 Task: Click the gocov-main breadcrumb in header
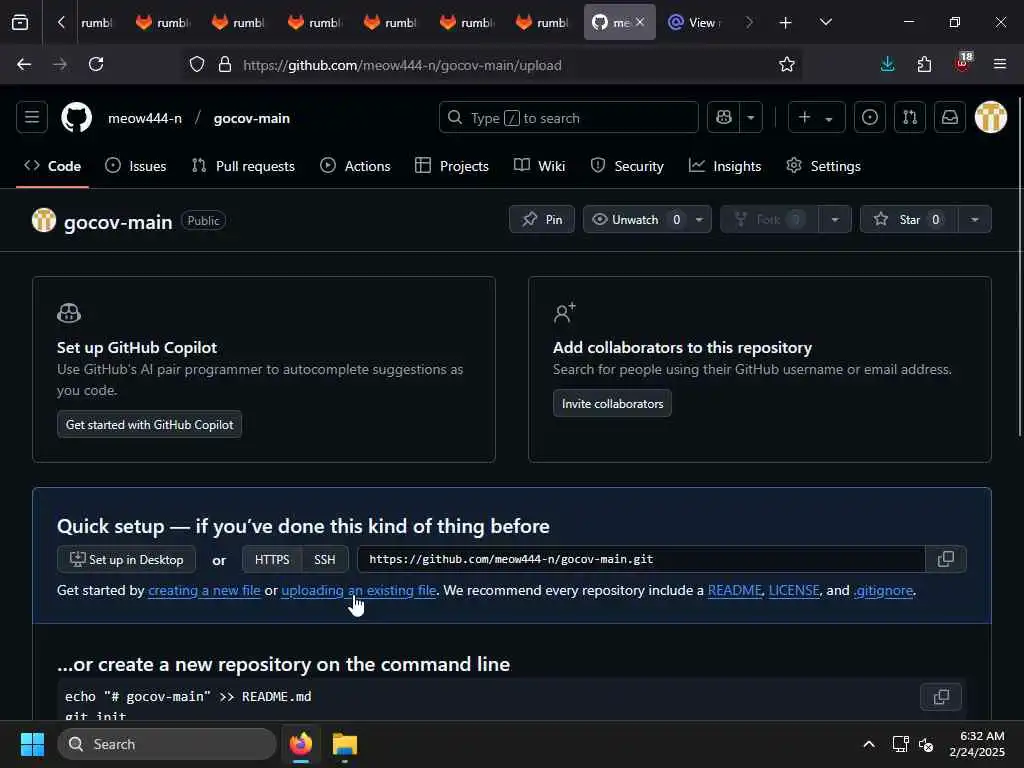coord(252,118)
